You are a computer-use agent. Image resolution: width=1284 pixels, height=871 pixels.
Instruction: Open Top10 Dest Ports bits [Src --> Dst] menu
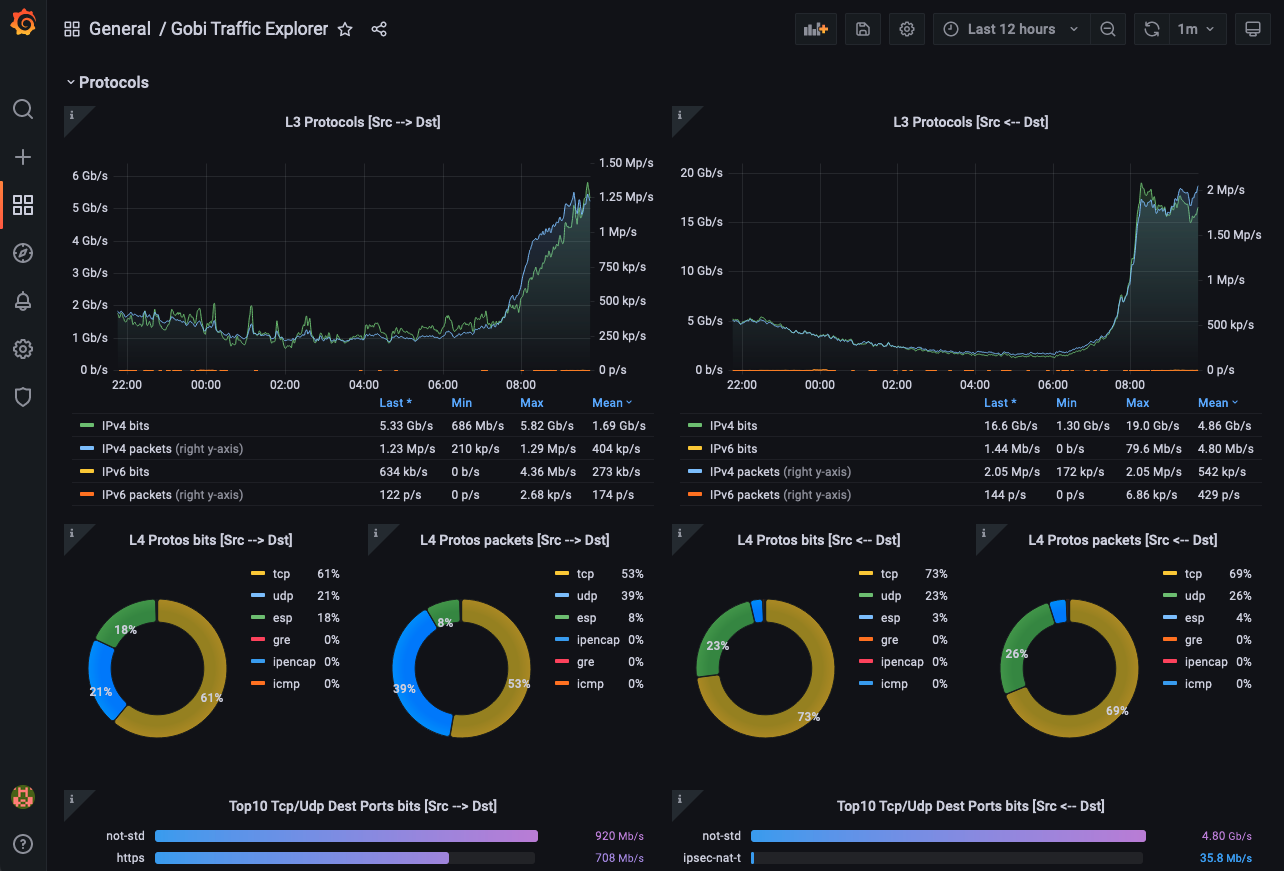(x=363, y=806)
